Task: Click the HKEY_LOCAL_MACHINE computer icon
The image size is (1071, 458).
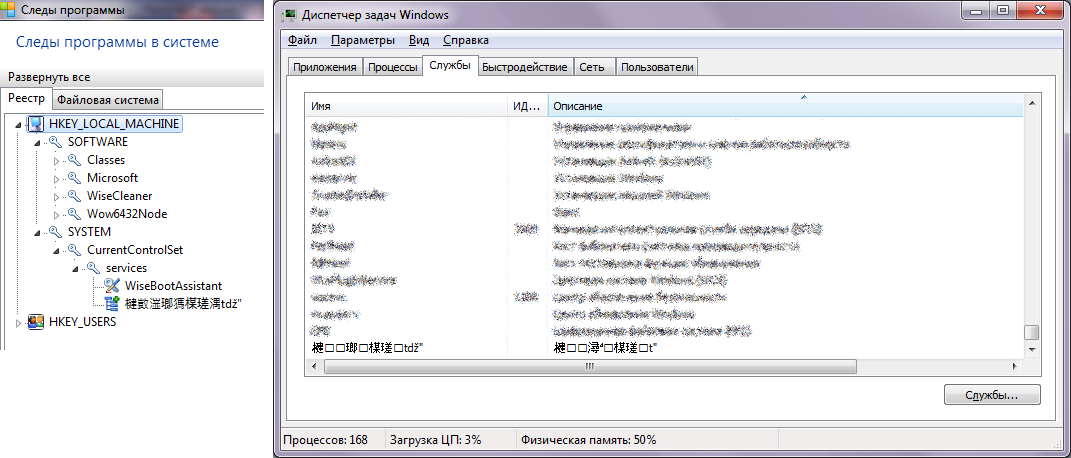Action: tap(36, 124)
